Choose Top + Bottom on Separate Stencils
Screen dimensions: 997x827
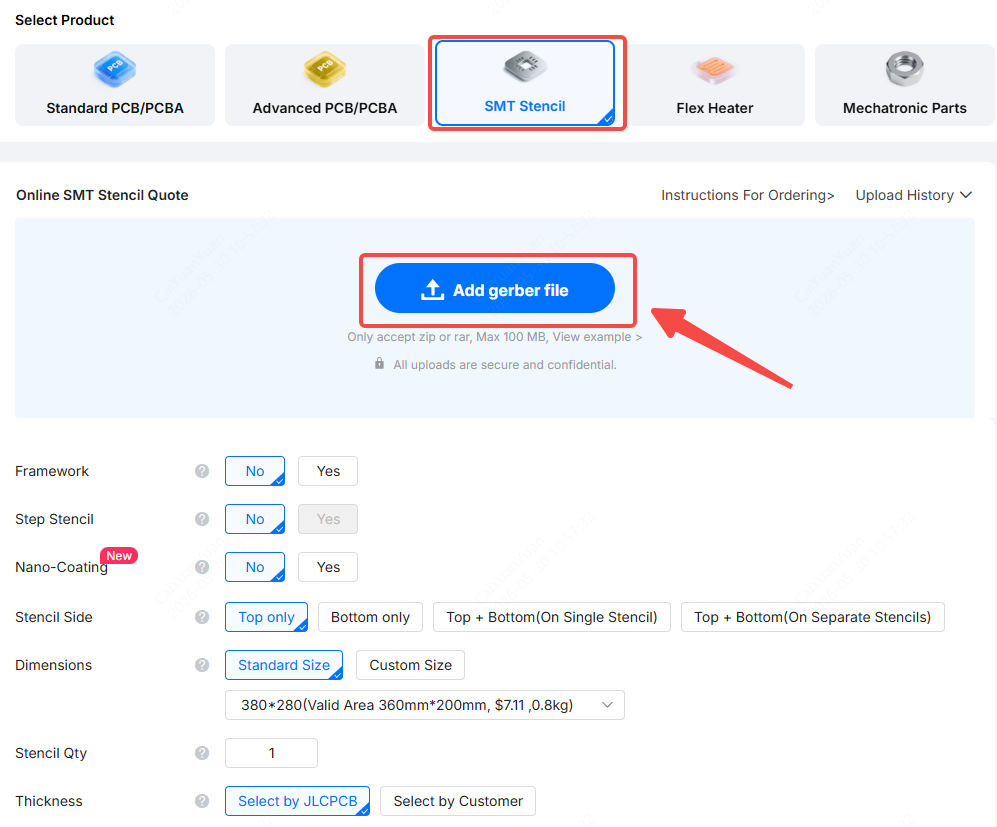tap(813, 617)
